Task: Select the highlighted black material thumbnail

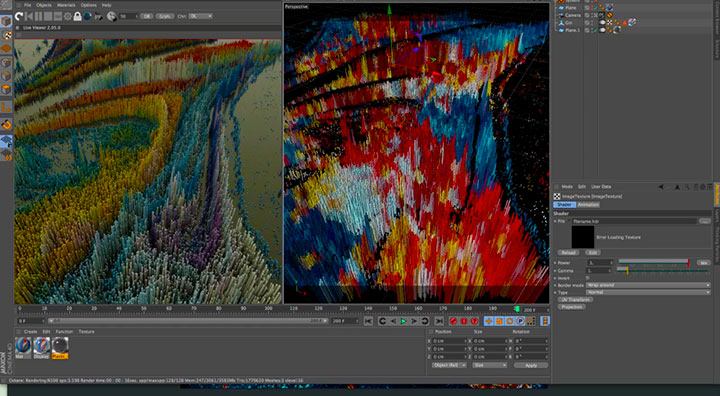Action: pos(60,348)
